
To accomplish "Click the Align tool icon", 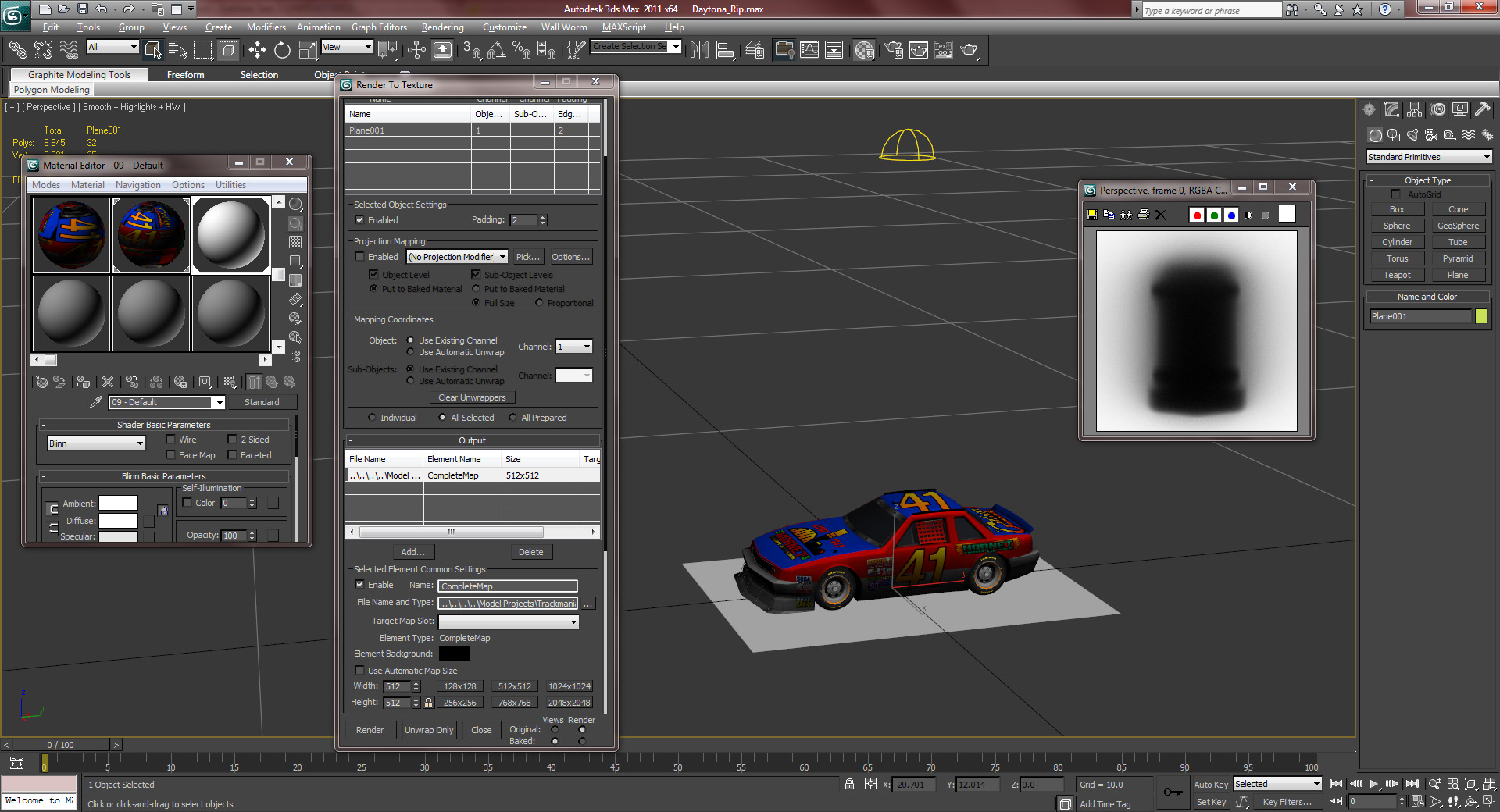I will (x=726, y=50).
